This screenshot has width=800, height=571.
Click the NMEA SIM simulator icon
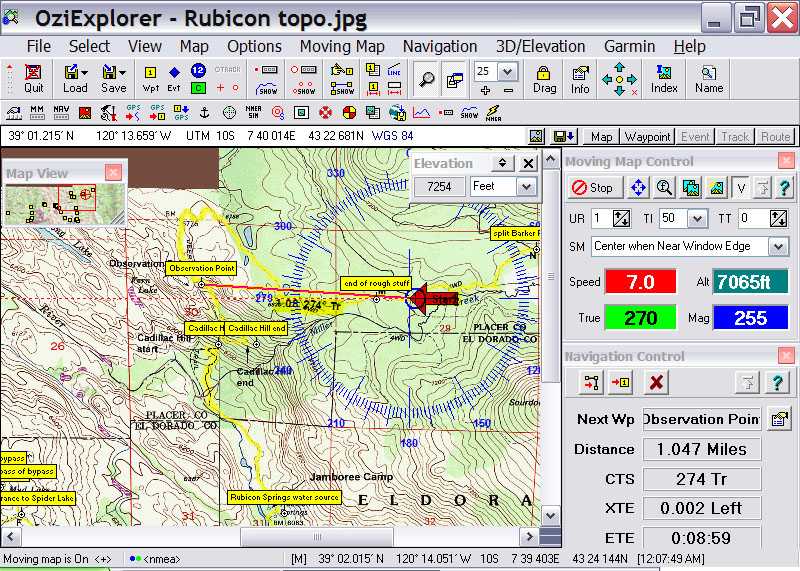[253, 112]
